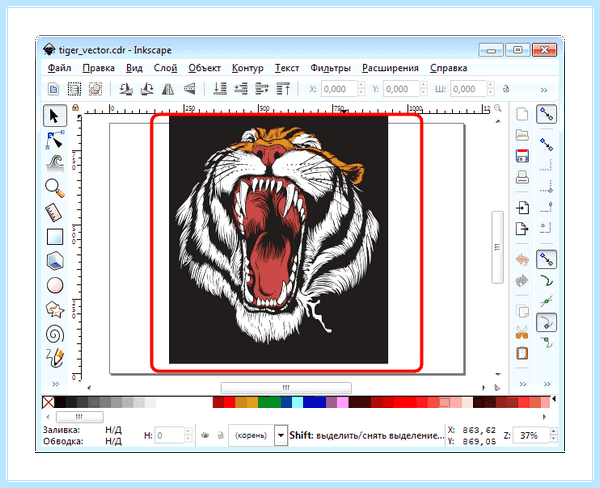Open the Правка menu
Viewport: 600px width, 488px height.
tap(98, 68)
